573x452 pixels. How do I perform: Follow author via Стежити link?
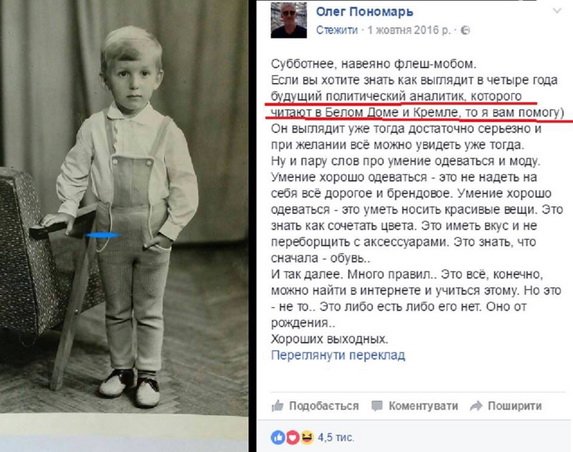point(337,30)
